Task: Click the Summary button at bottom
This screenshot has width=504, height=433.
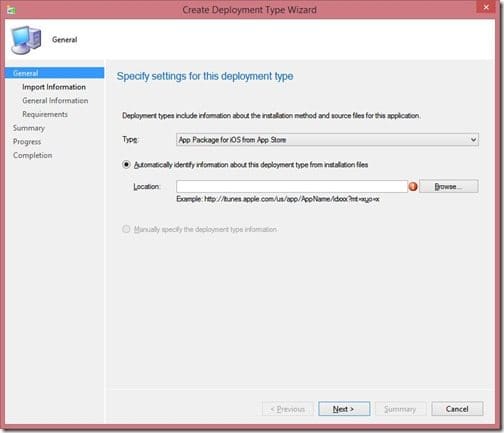Action: [x=400, y=409]
